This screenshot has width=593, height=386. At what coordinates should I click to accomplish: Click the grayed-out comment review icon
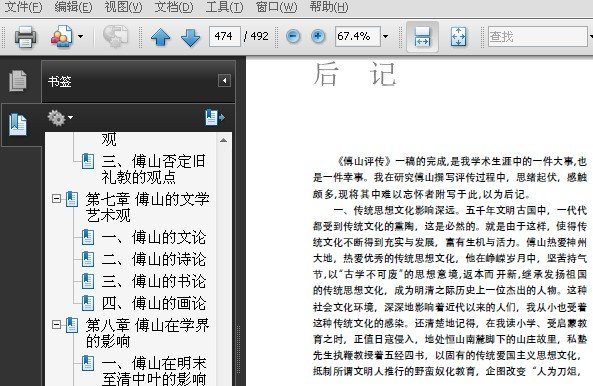coord(116,37)
